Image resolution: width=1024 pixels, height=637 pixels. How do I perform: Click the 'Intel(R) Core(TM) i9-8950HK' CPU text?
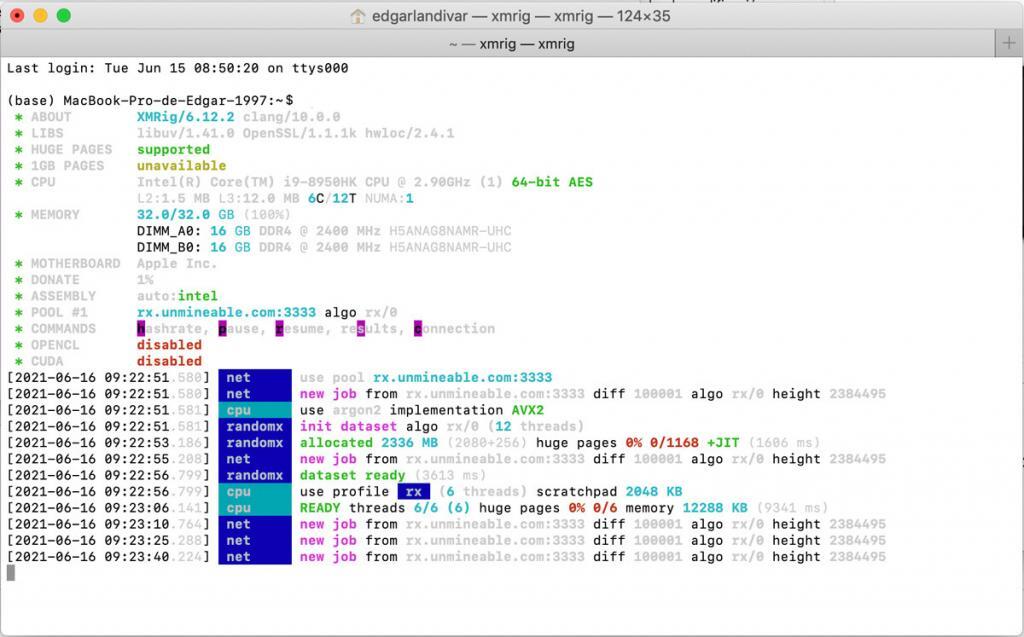(246, 182)
